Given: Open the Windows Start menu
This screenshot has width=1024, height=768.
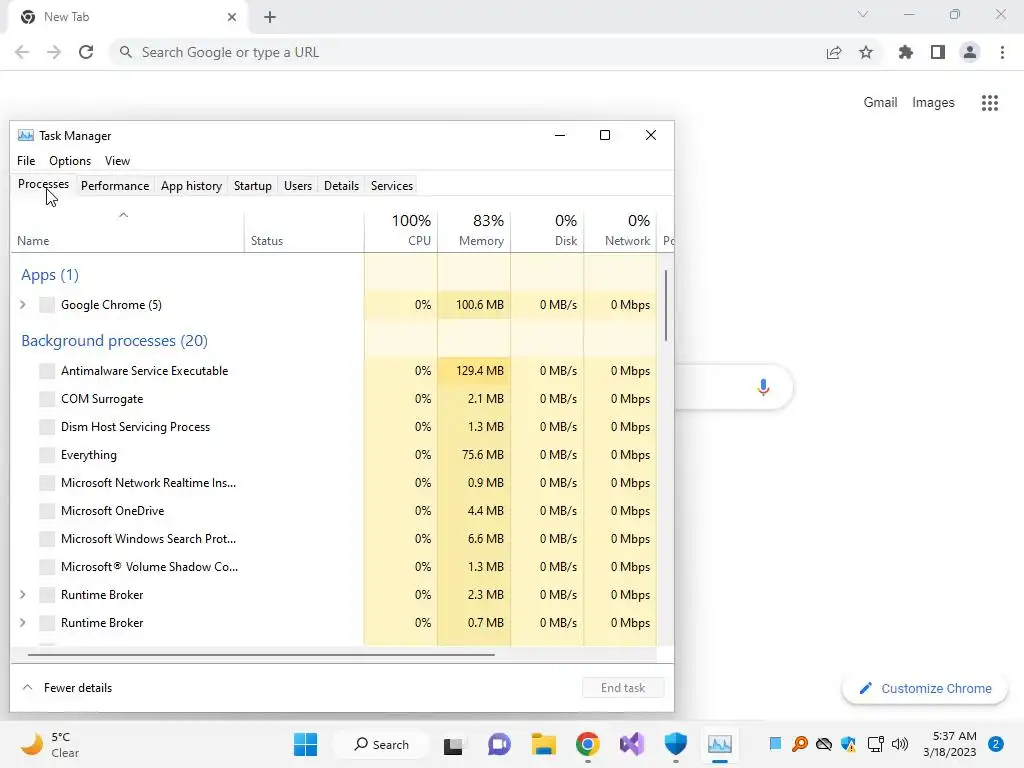Looking at the screenshot, I should click(305, 744).
